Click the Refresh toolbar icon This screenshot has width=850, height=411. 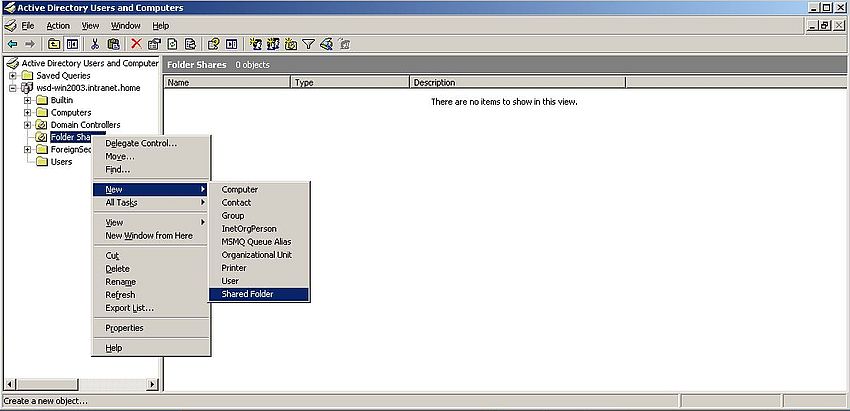point(172,44)
